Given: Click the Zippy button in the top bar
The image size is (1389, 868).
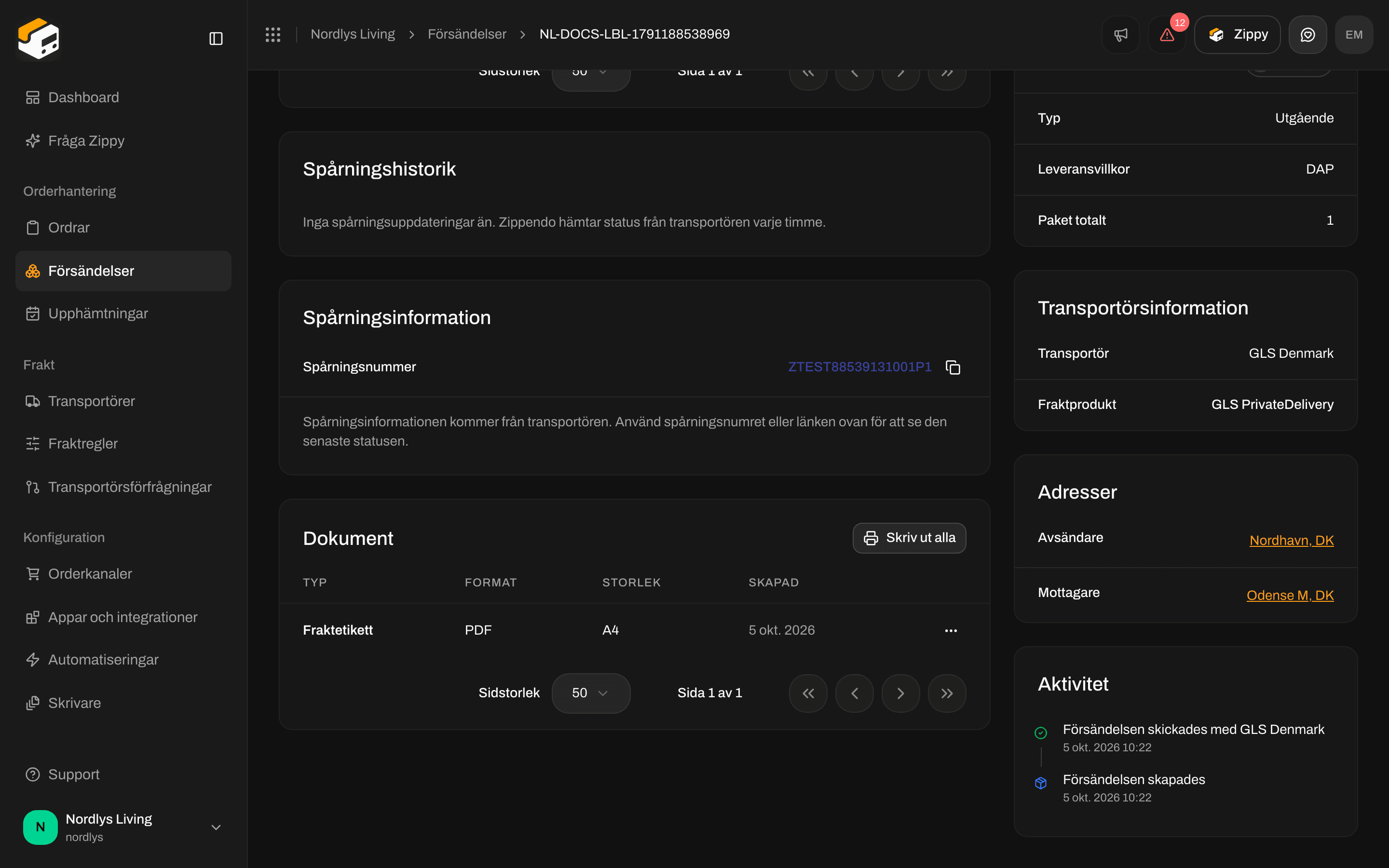Looking at the screenshot, I should [x=1237, y=34].
